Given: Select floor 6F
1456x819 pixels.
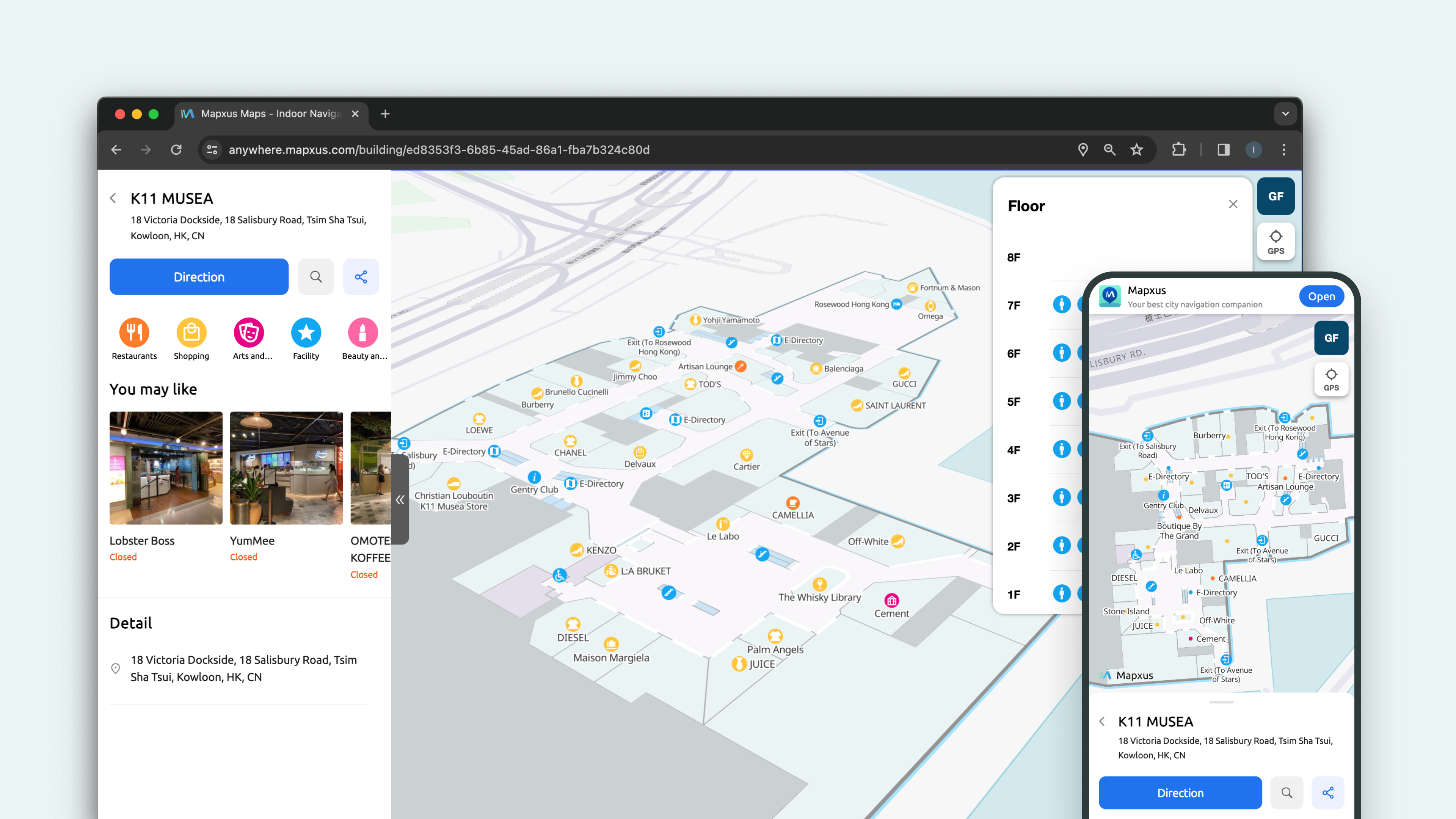Looking at the screenshot, I should pos(1014,354).
